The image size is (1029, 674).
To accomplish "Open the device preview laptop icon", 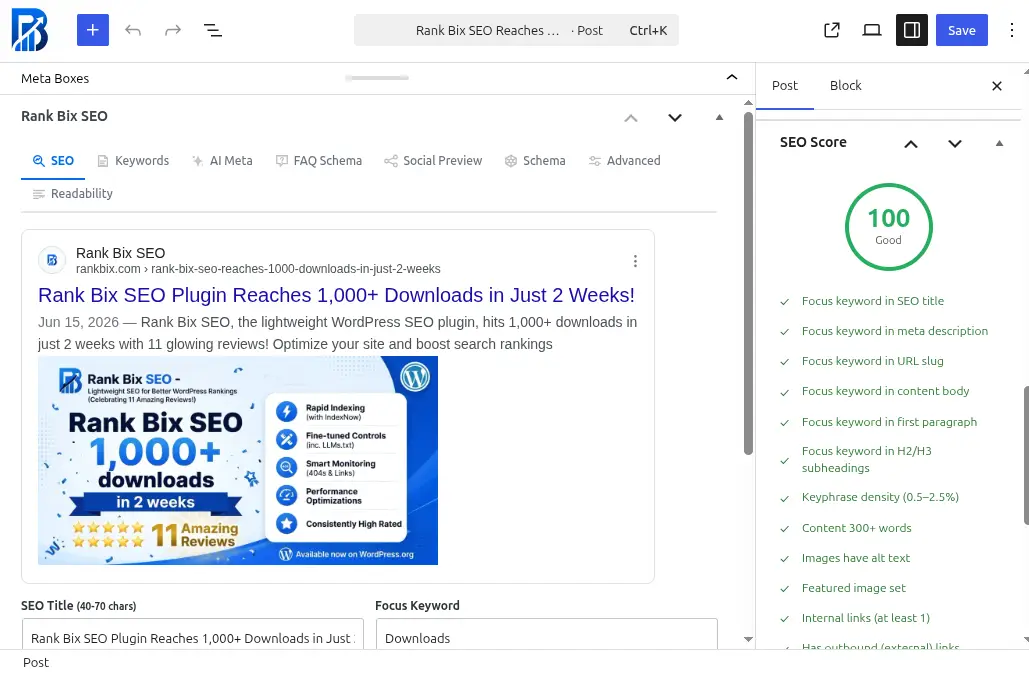I will [x=872, y=30].
